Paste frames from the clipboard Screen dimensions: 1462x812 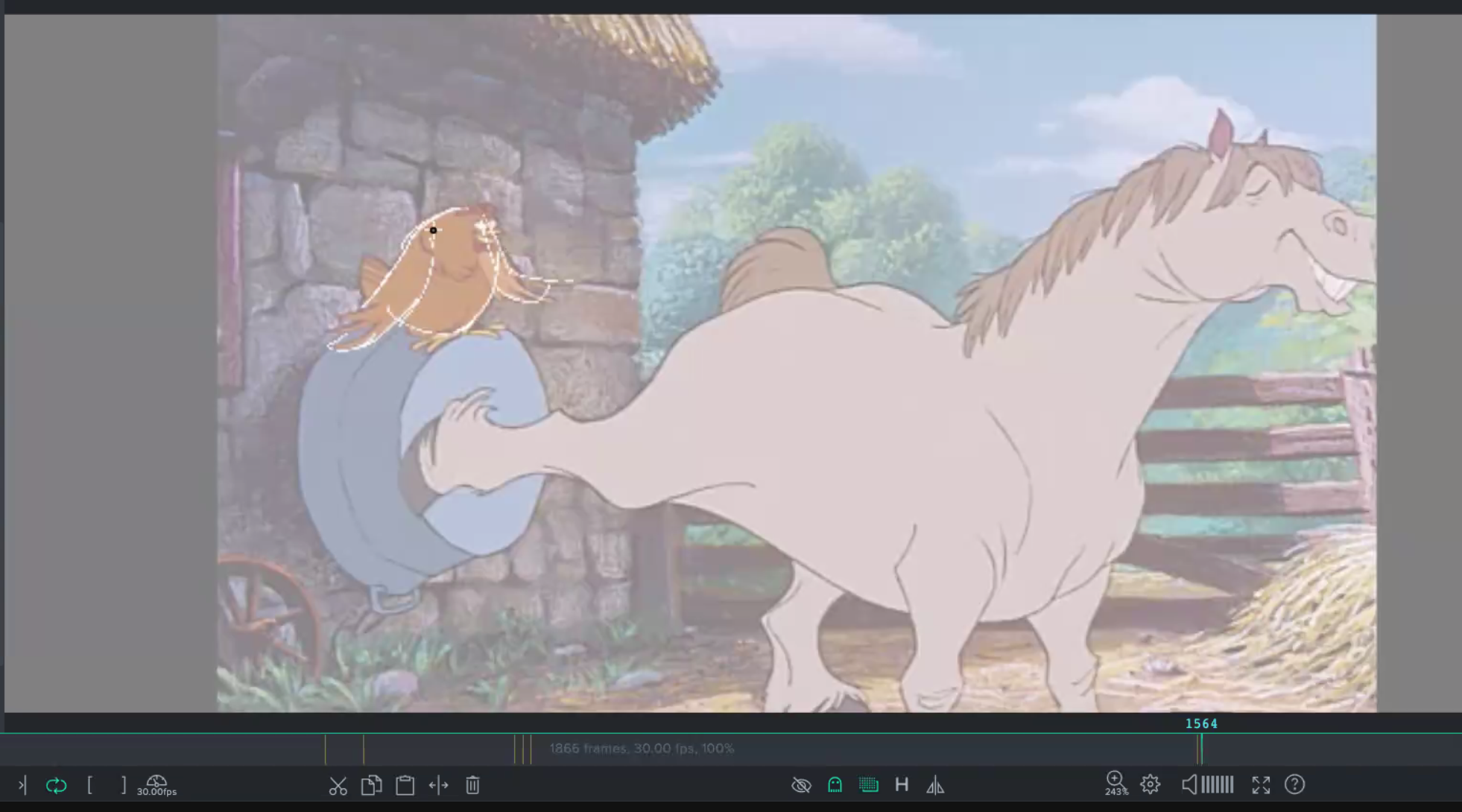tap(405, 785)
